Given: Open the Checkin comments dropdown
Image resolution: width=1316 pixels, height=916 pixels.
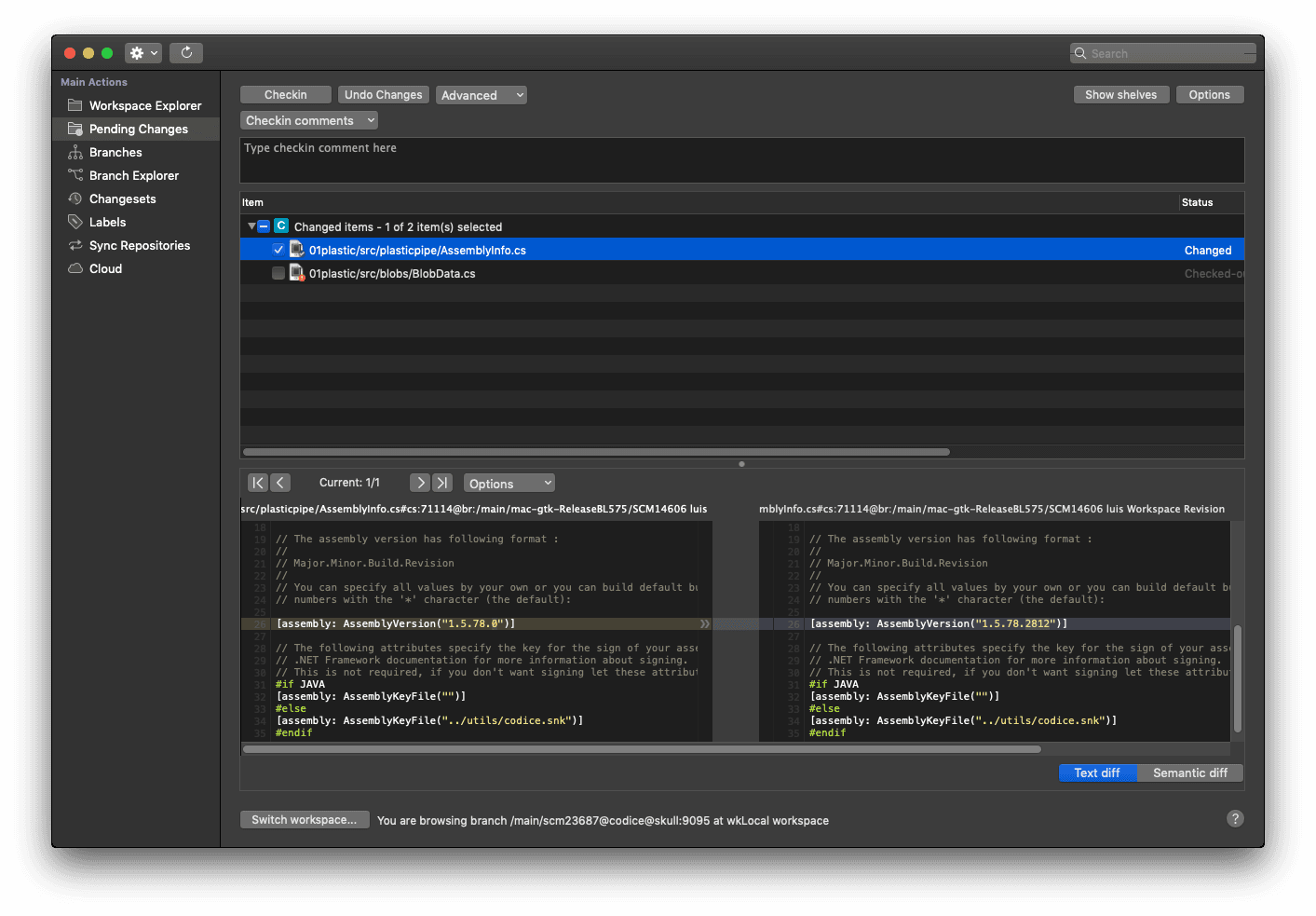Looking at the screenshot, I should (308, 119).
